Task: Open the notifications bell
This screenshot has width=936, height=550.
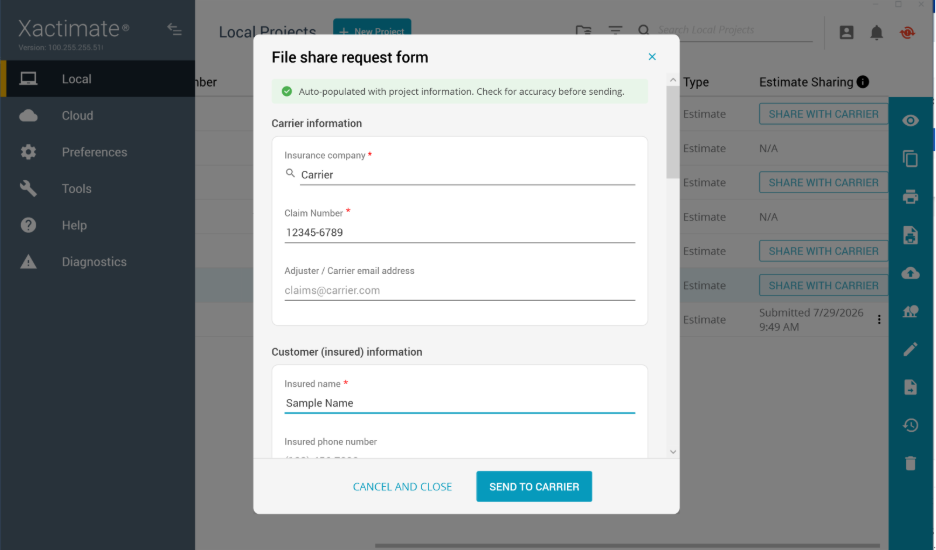Action: tap(876, 32)
